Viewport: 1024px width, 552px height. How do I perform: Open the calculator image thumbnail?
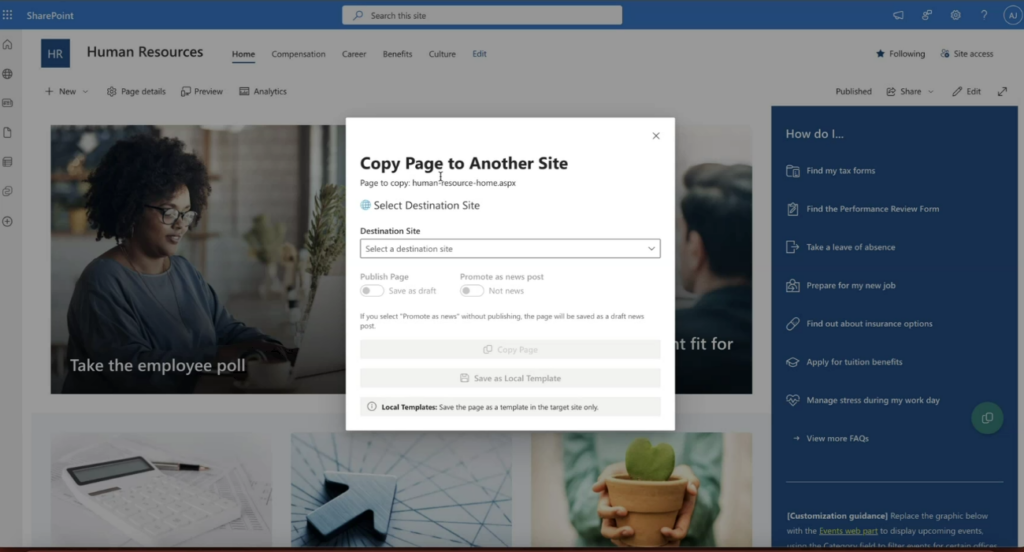pyautogui.click(x=161, y=489)
